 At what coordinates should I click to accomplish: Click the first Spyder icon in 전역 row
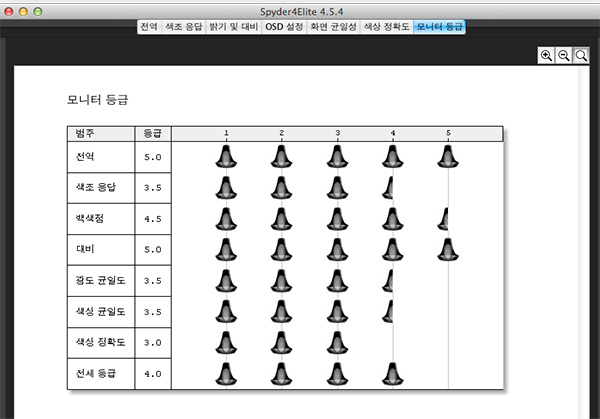coord(227,156)
